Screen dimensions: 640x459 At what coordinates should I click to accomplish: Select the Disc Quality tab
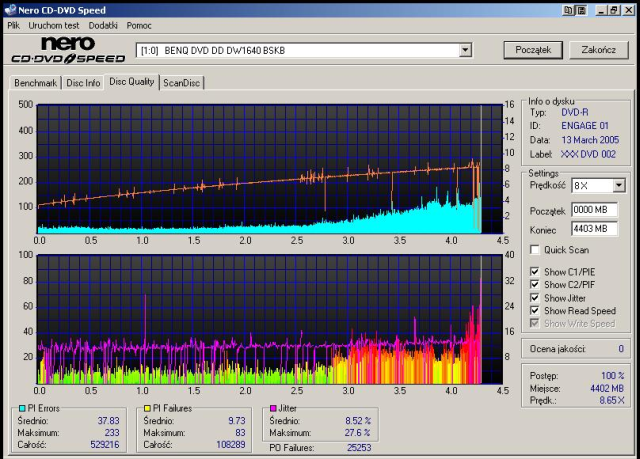coord(131,82)
